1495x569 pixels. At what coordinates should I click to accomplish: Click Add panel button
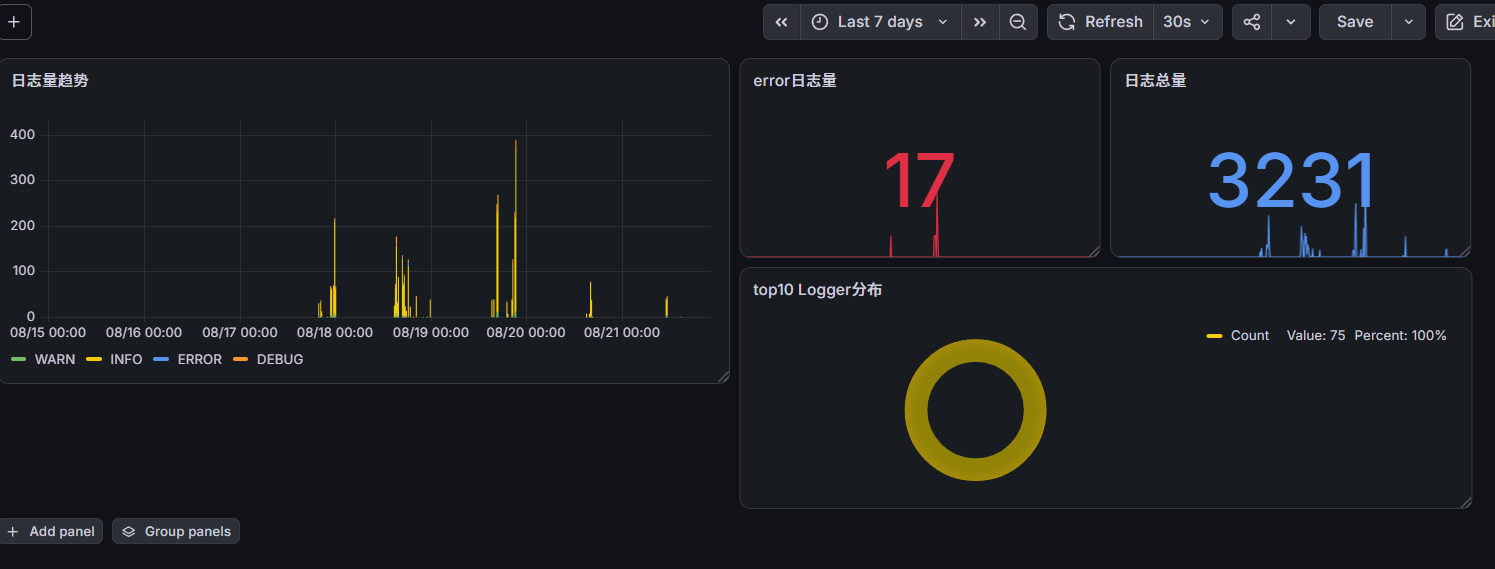click(x=51, y=531)
